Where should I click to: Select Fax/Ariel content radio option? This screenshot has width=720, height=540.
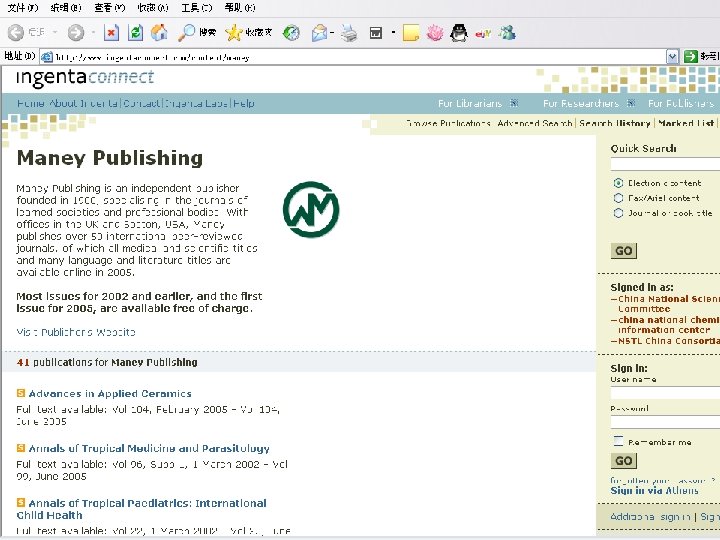click(618, 198)
